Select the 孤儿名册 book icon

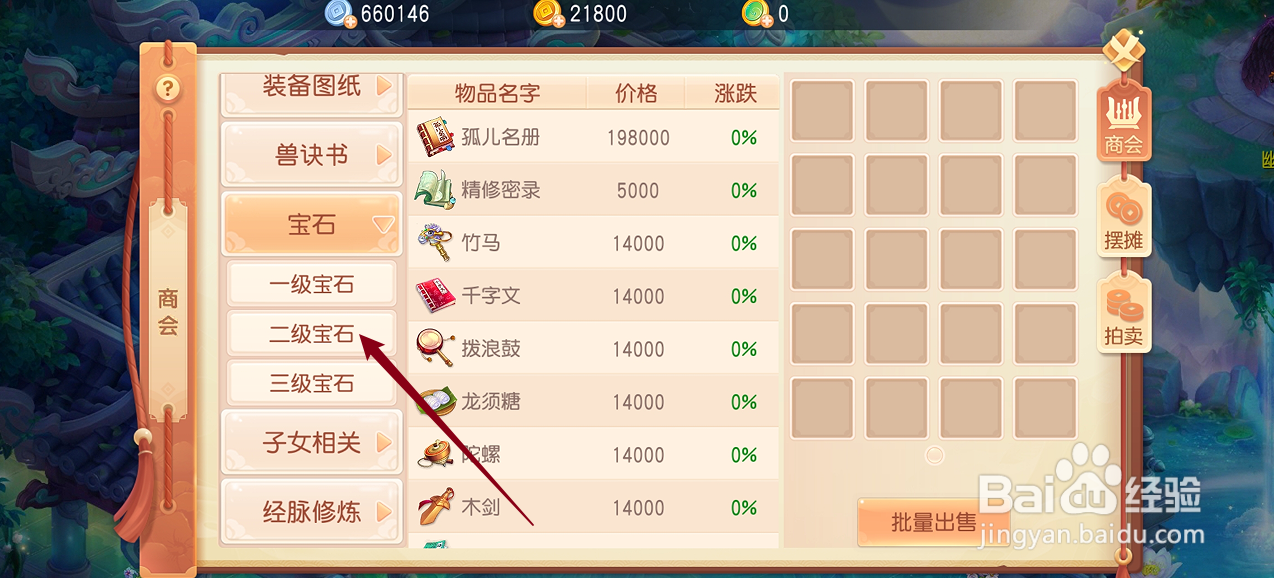click(435, 137)
